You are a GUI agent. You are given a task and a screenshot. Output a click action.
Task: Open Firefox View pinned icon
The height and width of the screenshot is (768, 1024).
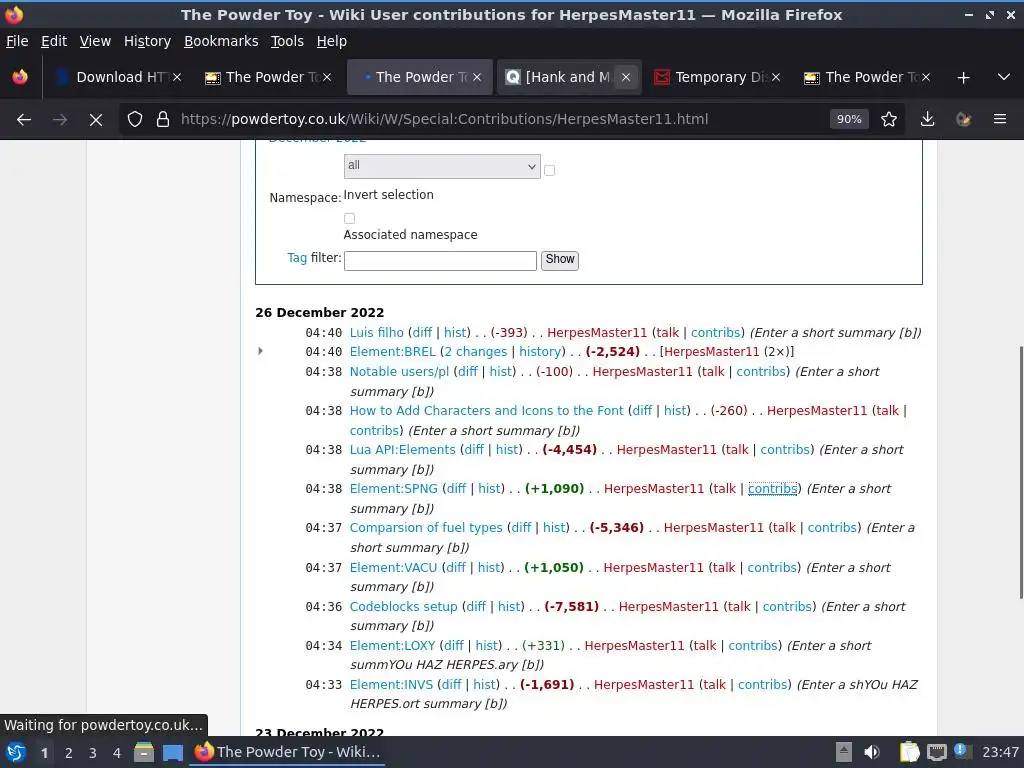click(20, 78)
